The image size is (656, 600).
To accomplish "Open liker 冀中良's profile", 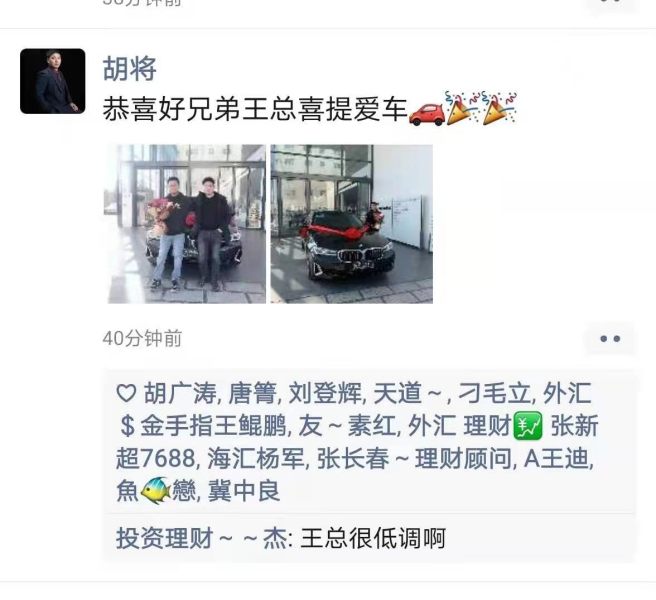I will click(x=244, y=491).
